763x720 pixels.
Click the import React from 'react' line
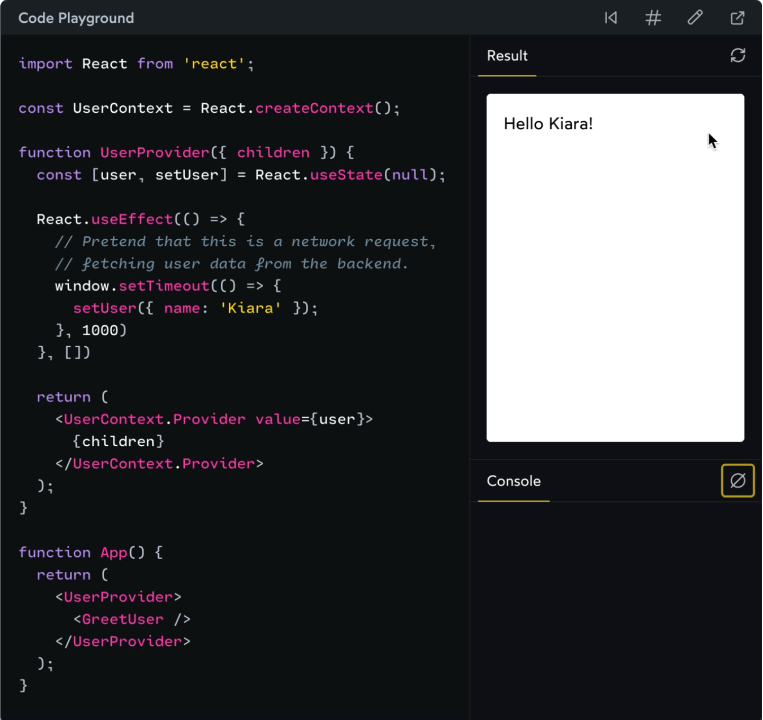click(136, 64)
